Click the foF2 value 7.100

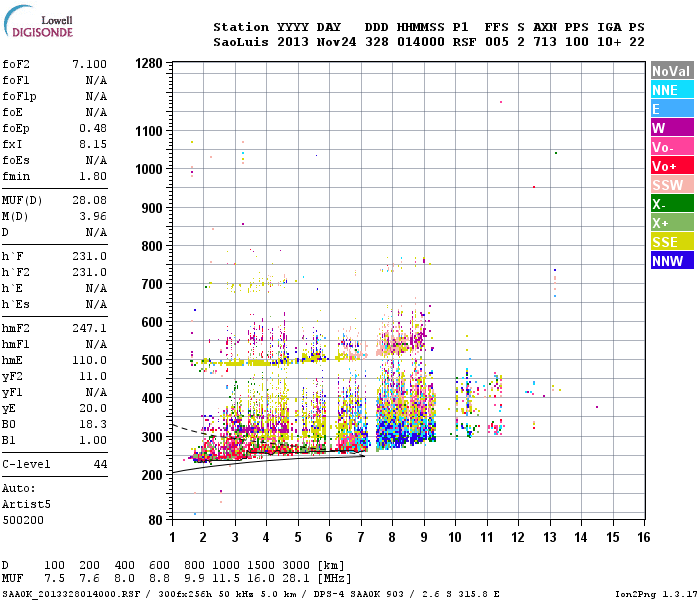point(90,64)
